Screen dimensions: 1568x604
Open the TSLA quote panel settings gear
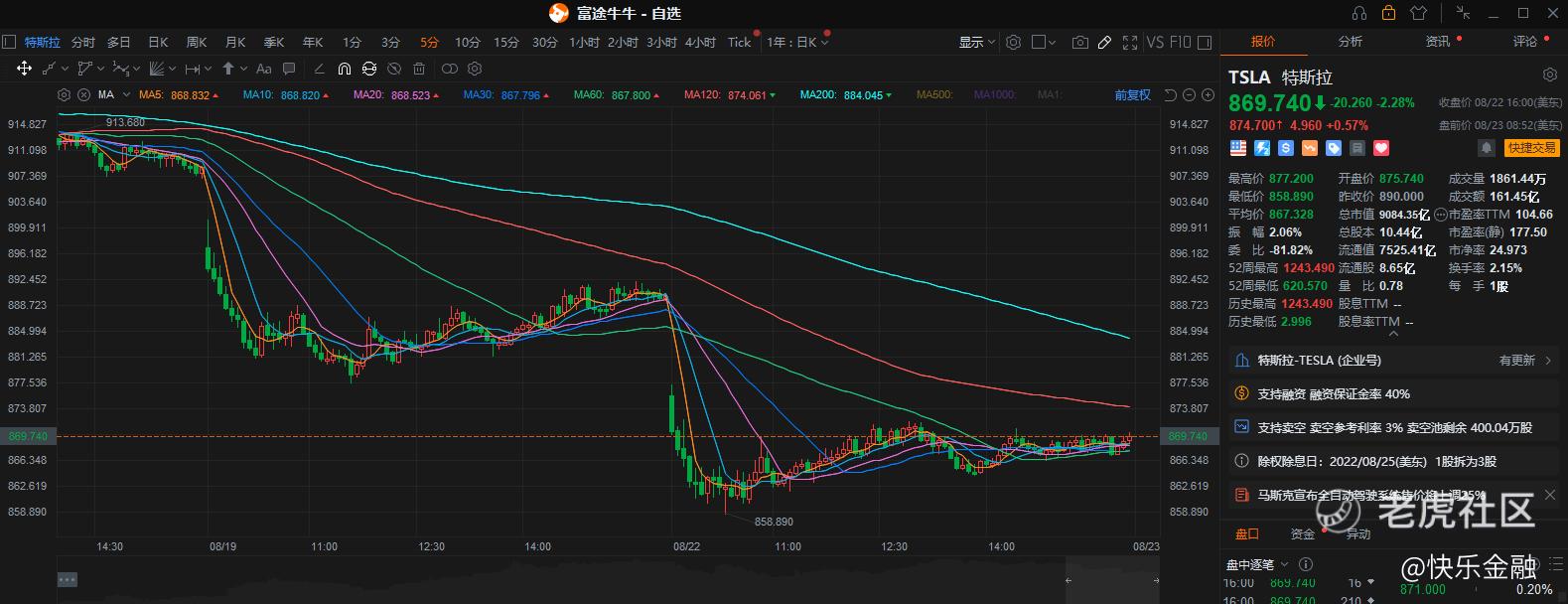point(1550,75)
